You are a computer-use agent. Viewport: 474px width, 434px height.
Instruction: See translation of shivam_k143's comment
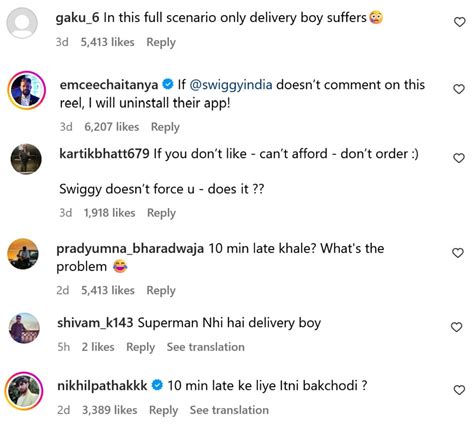pos(206,347)
